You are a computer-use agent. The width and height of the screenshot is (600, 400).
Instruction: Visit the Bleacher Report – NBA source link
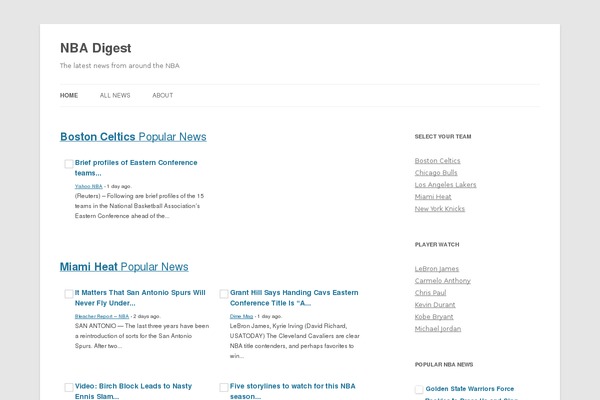click(102, 317)
